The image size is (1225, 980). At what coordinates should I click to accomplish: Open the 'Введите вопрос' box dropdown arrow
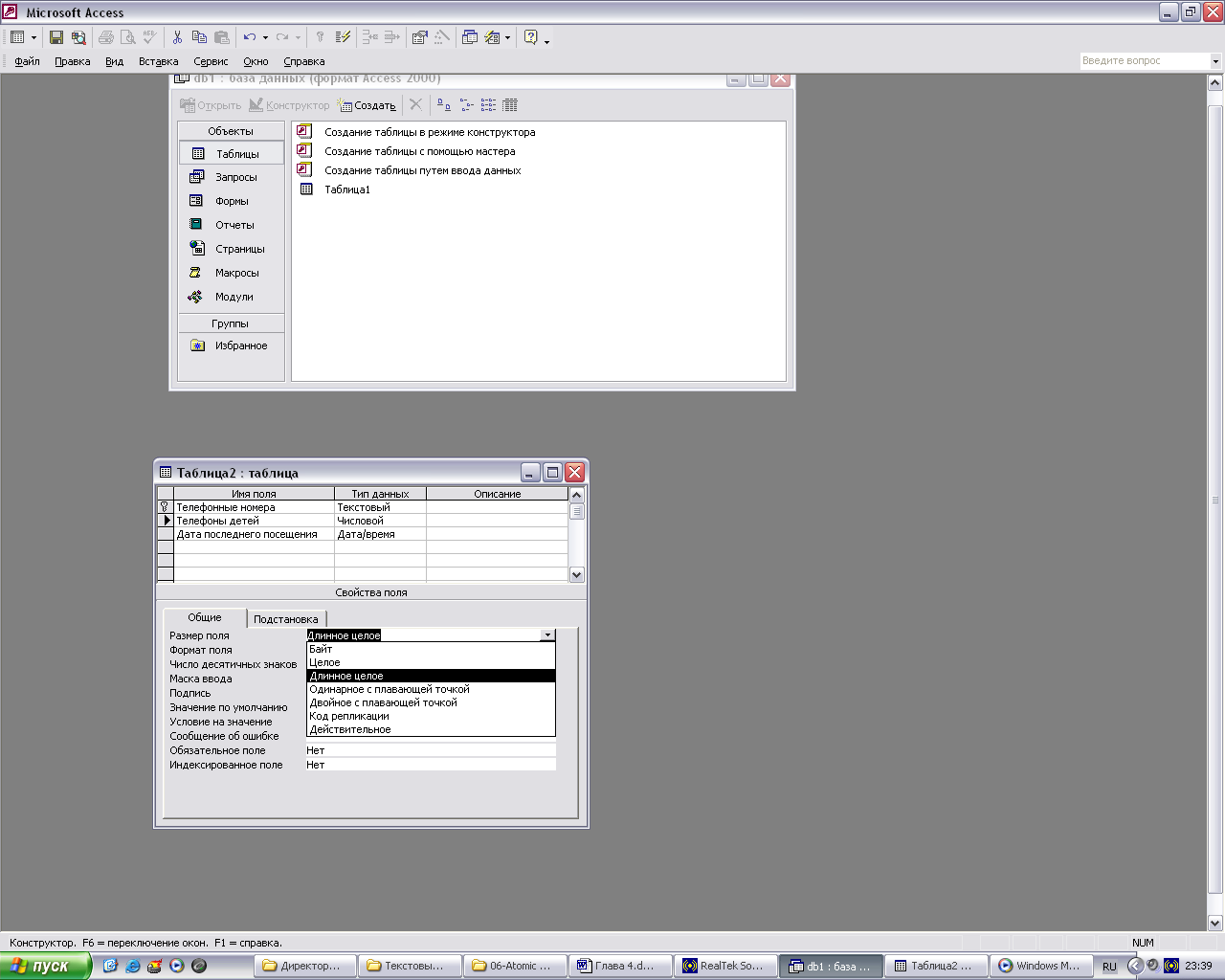coord(1215,61)
